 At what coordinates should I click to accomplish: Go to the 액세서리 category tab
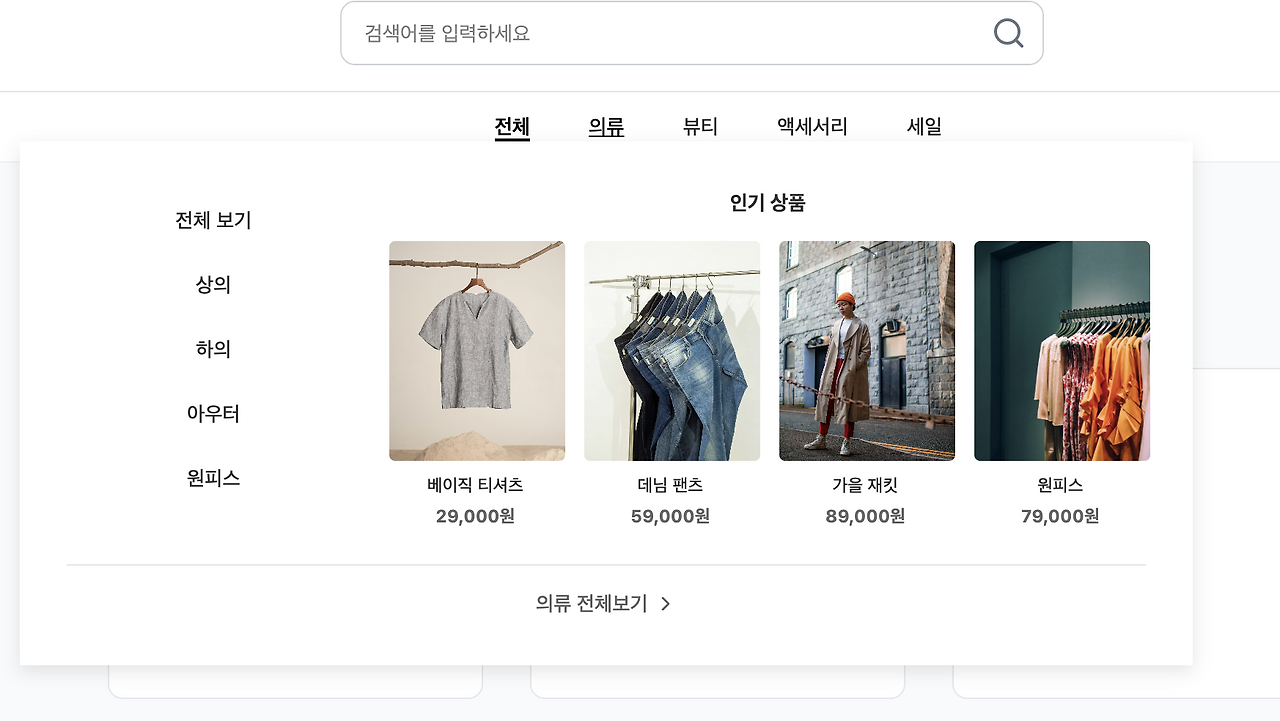[x=812, y=127]
